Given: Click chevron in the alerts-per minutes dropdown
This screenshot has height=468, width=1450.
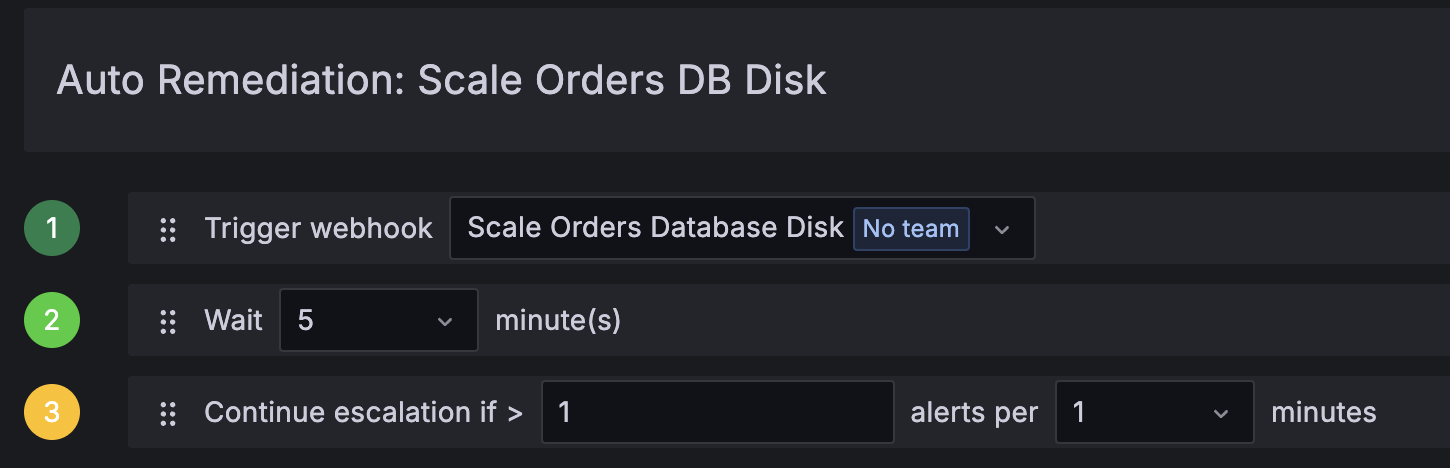Looking at the screenshot, I should click(x=1220, y=412).
